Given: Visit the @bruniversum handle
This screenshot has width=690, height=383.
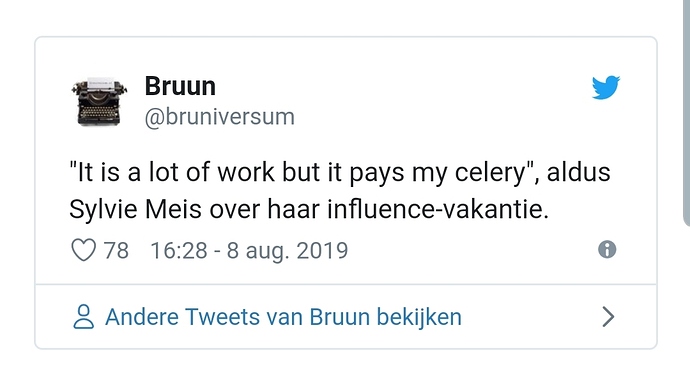Looking at the screenshot, I should (x=220, y=117).
